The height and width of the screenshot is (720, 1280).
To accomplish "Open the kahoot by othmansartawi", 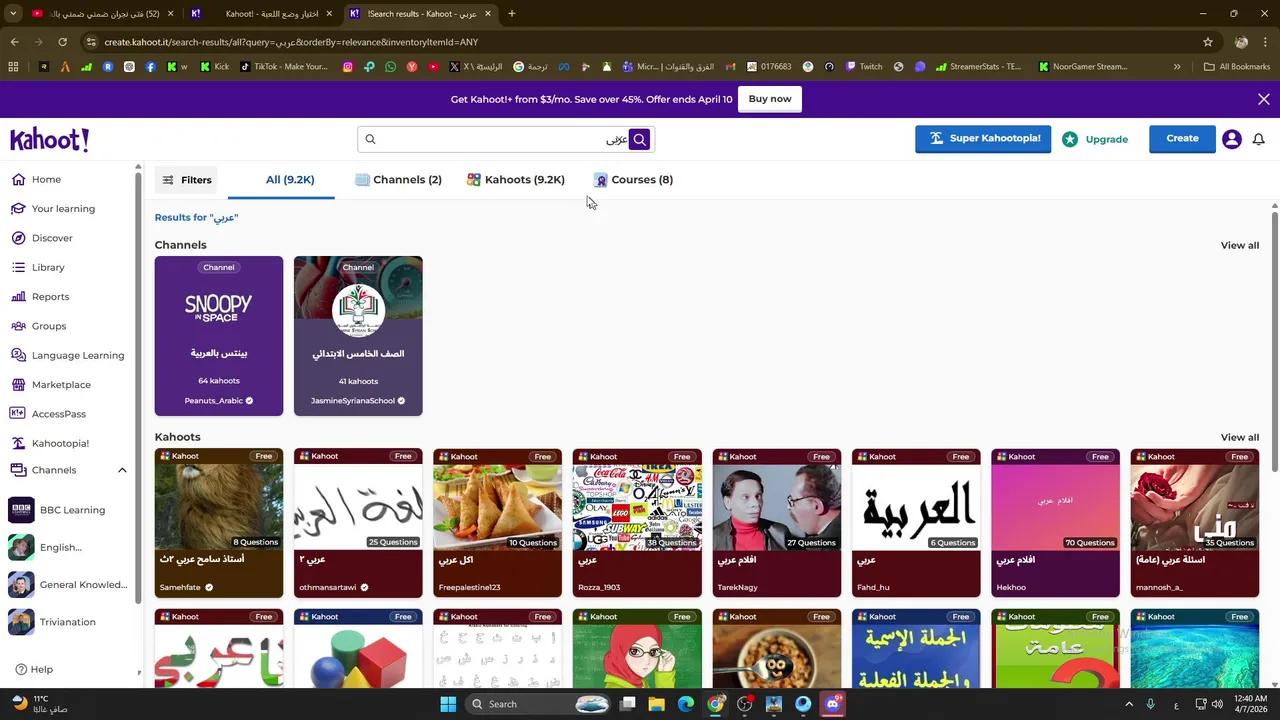I will click(x=358, y=523).
